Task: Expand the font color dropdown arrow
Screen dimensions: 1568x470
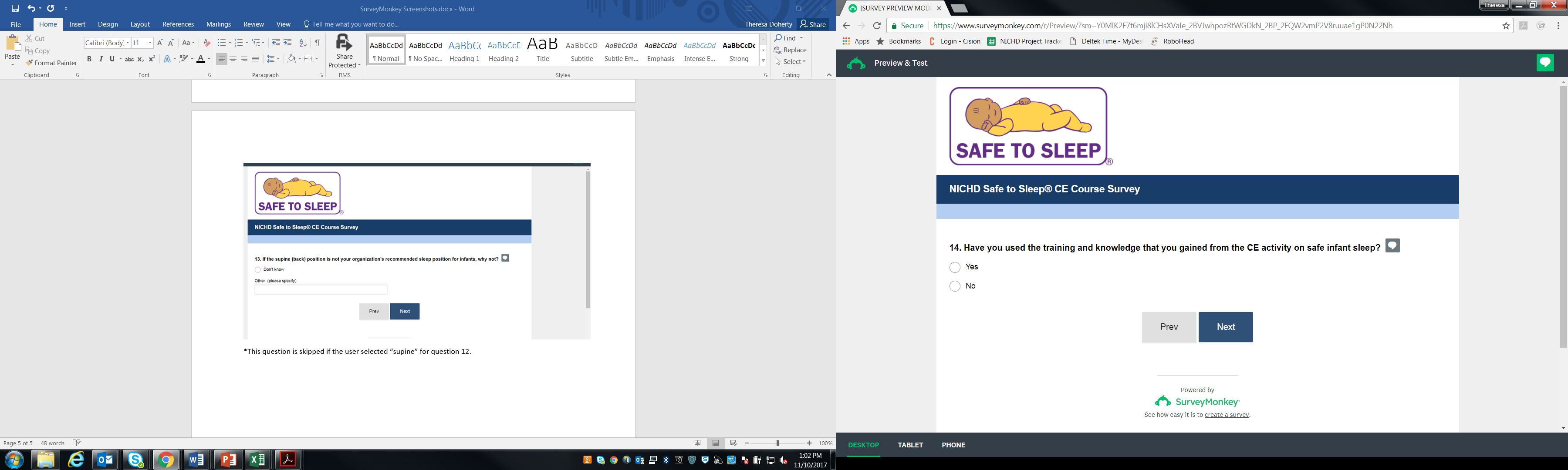Action: click(x=209, y=59)
